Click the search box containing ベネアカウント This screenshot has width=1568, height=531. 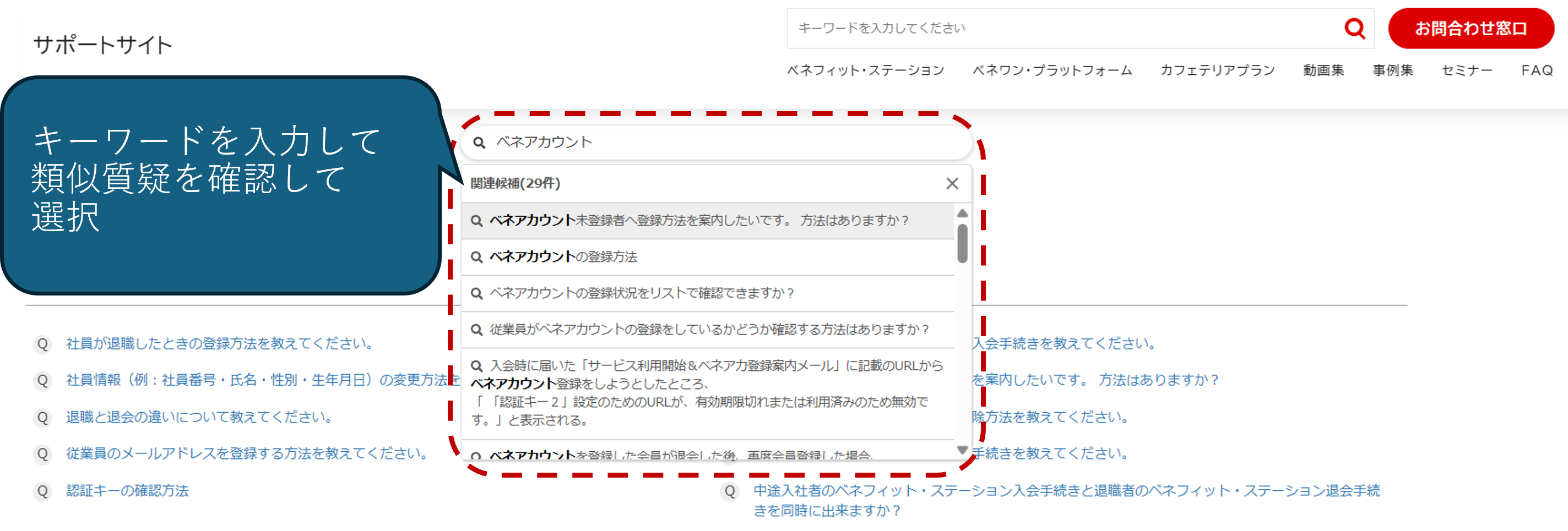tap(716, 143)
